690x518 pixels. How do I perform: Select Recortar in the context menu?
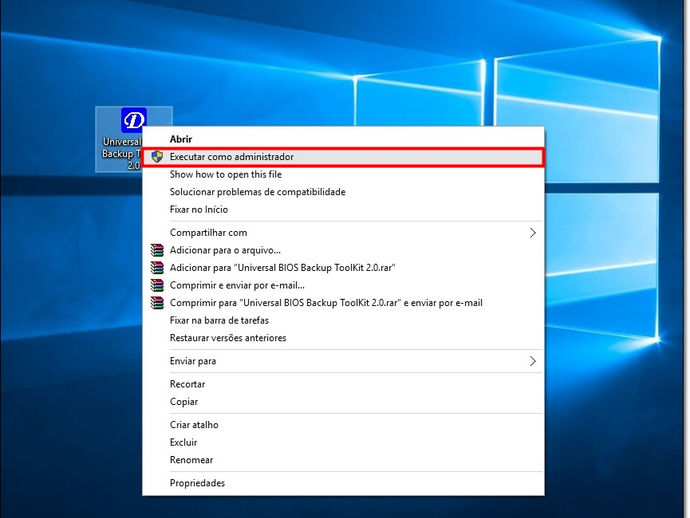click(343, 384)
